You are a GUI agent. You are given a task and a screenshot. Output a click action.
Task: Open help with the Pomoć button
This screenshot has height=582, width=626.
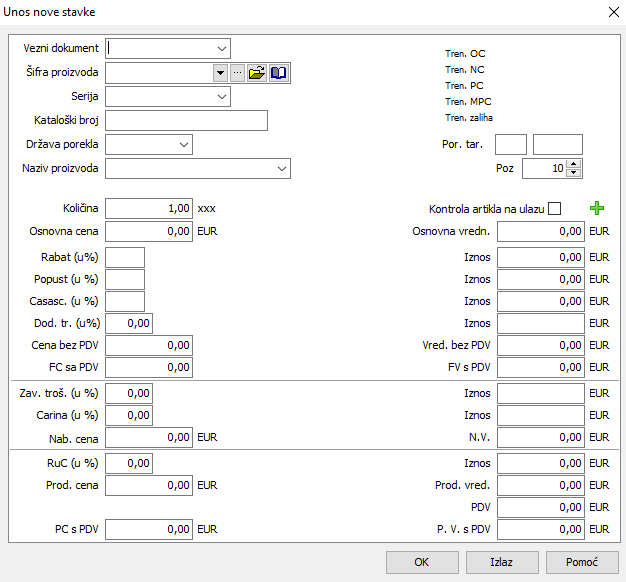[x=581, y=562]
